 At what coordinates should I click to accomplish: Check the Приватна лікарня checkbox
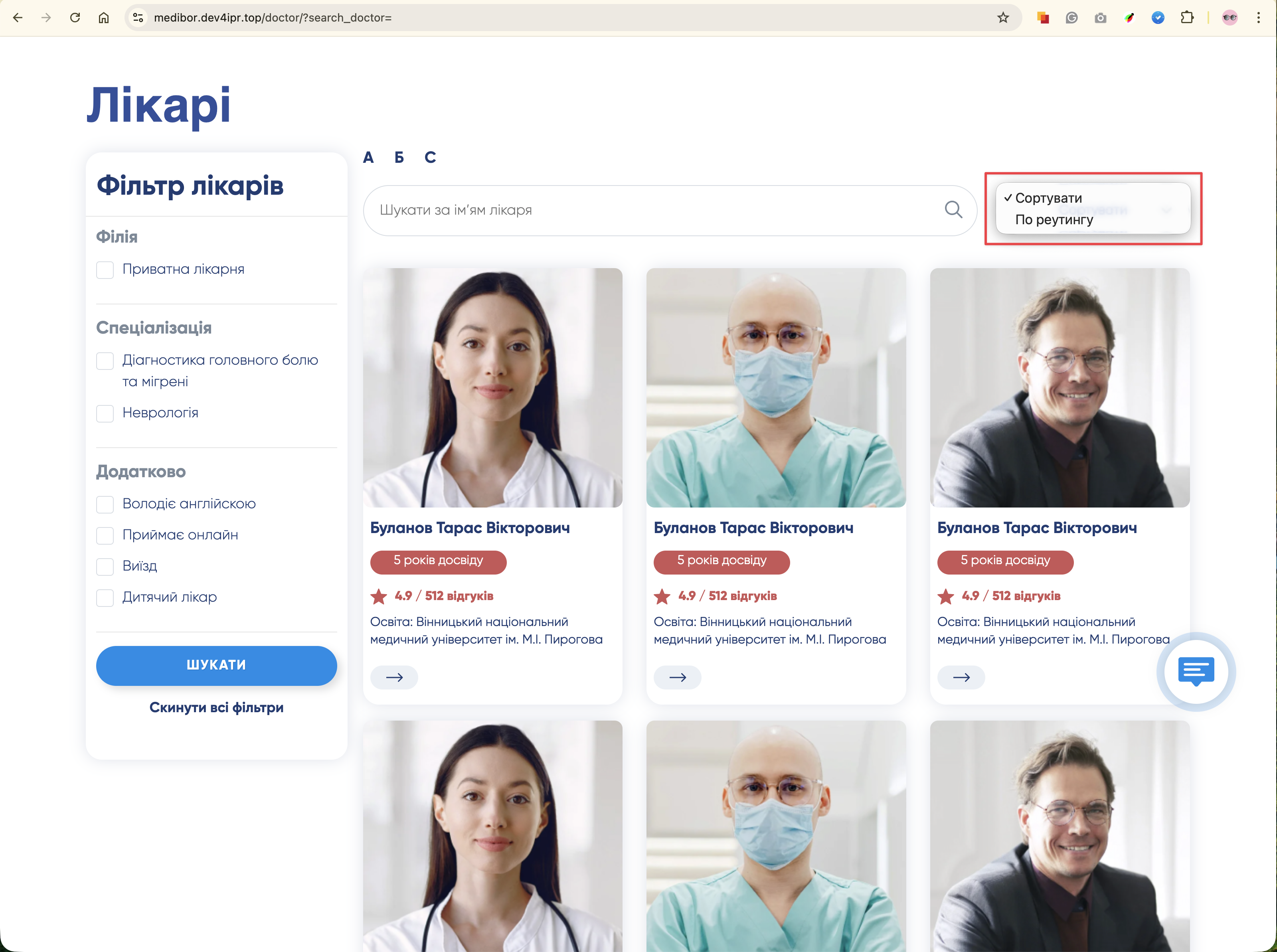click(x=105, y=270)
